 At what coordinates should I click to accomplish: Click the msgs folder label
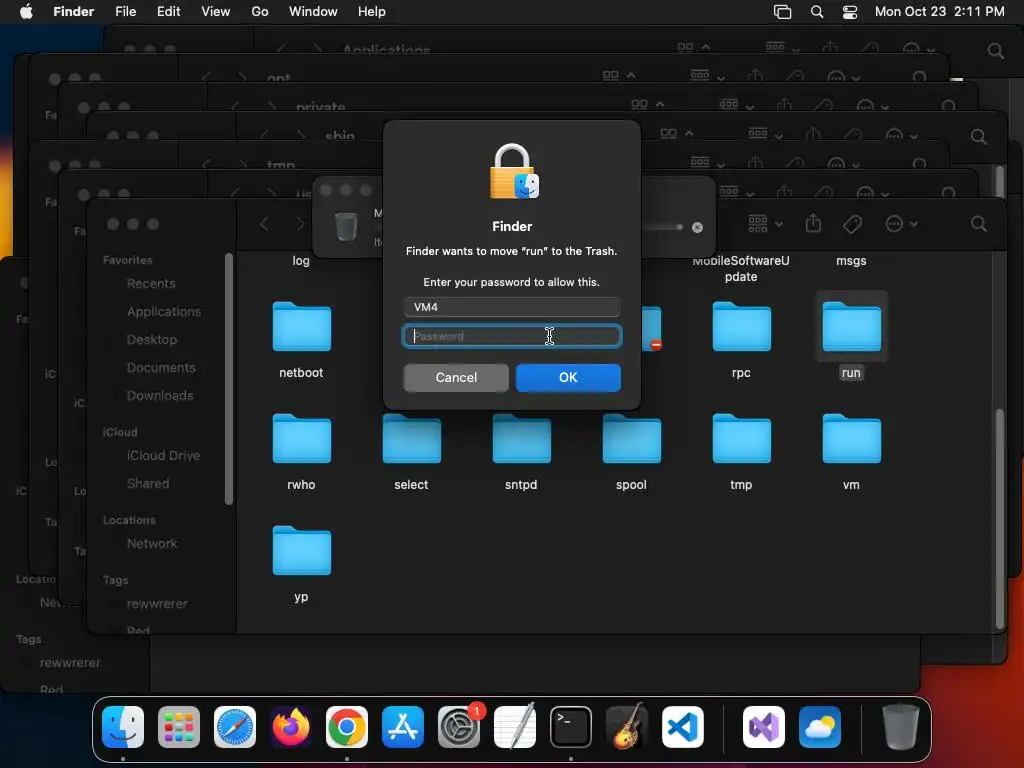pyautogui.click(x=851, y=261)
